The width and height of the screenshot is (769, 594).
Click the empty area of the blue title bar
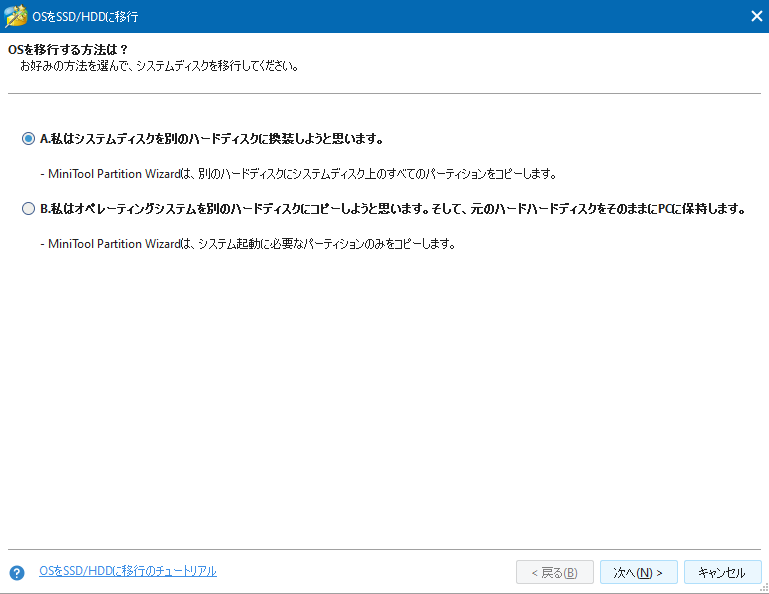(450, 16)
